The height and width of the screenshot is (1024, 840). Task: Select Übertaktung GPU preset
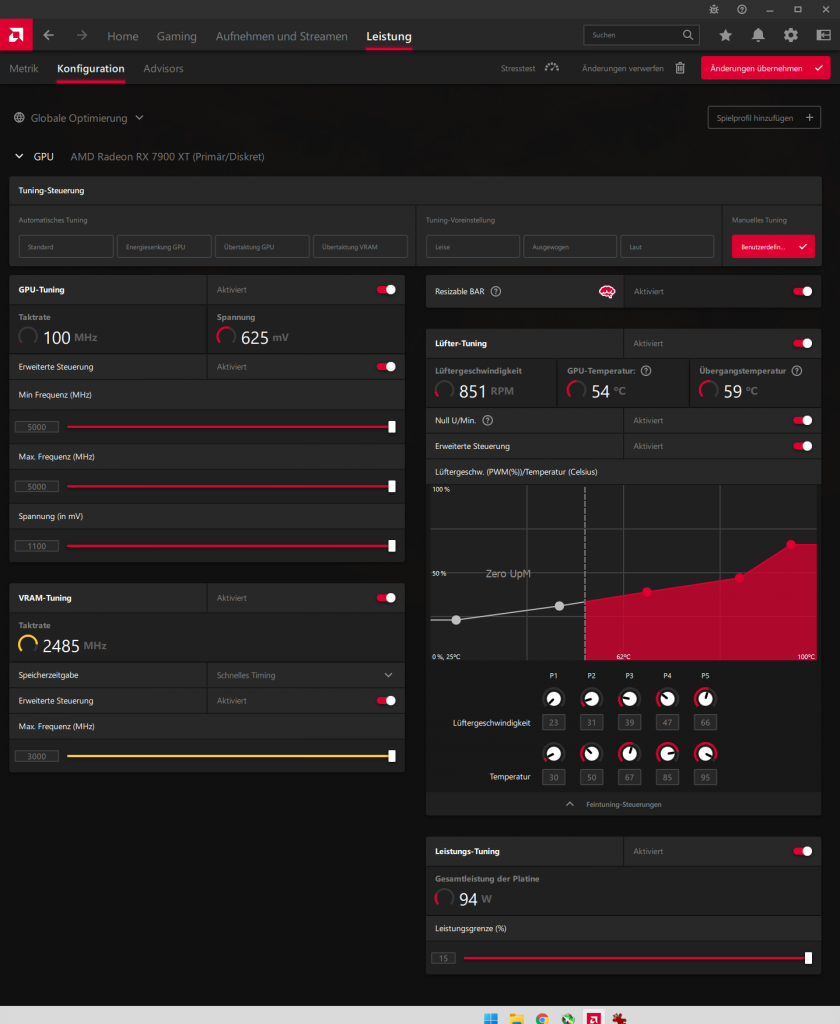point(262,247)
